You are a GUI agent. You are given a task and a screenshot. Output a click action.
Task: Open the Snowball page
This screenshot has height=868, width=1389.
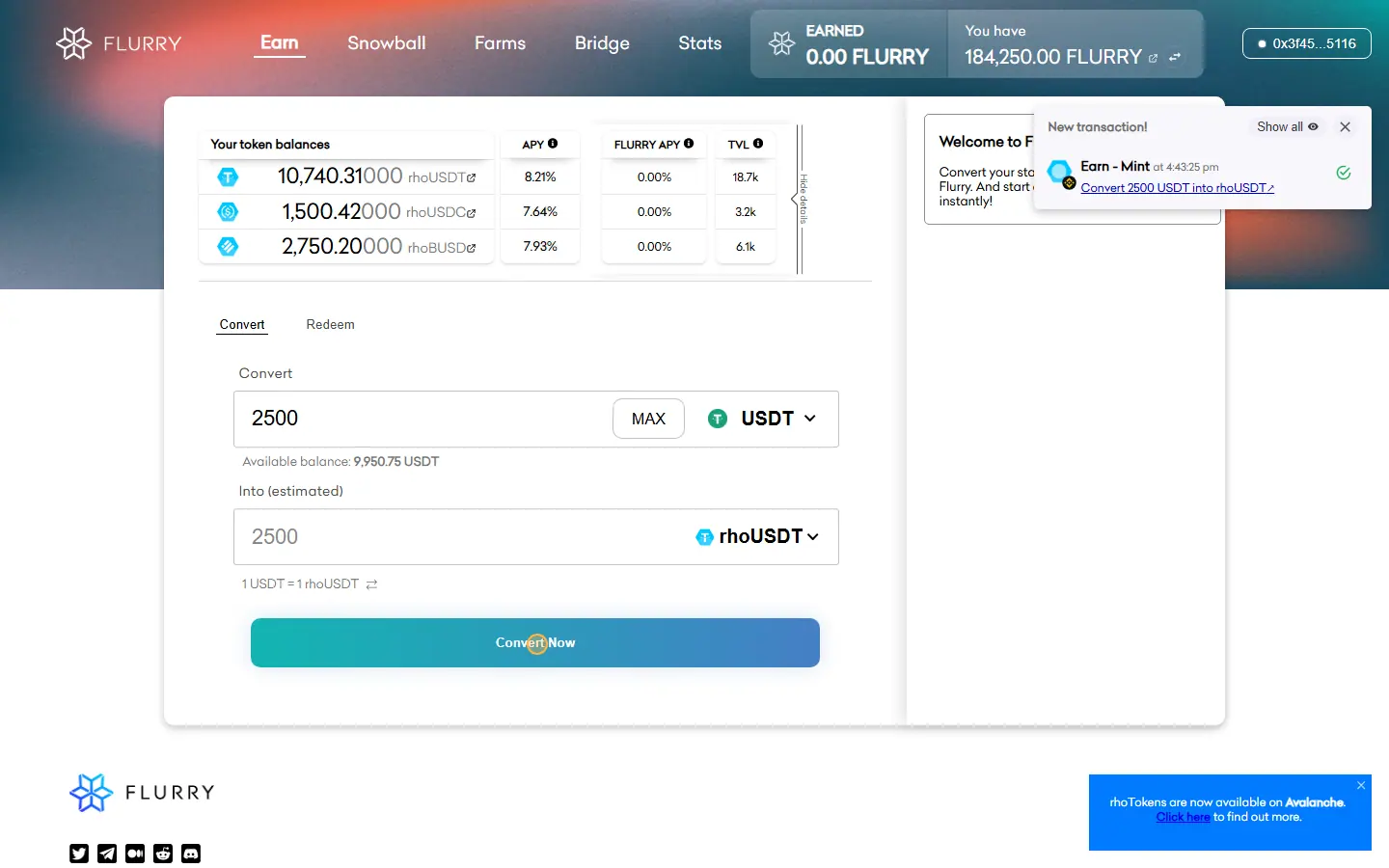pyautogui.click(x=387, y=43)
